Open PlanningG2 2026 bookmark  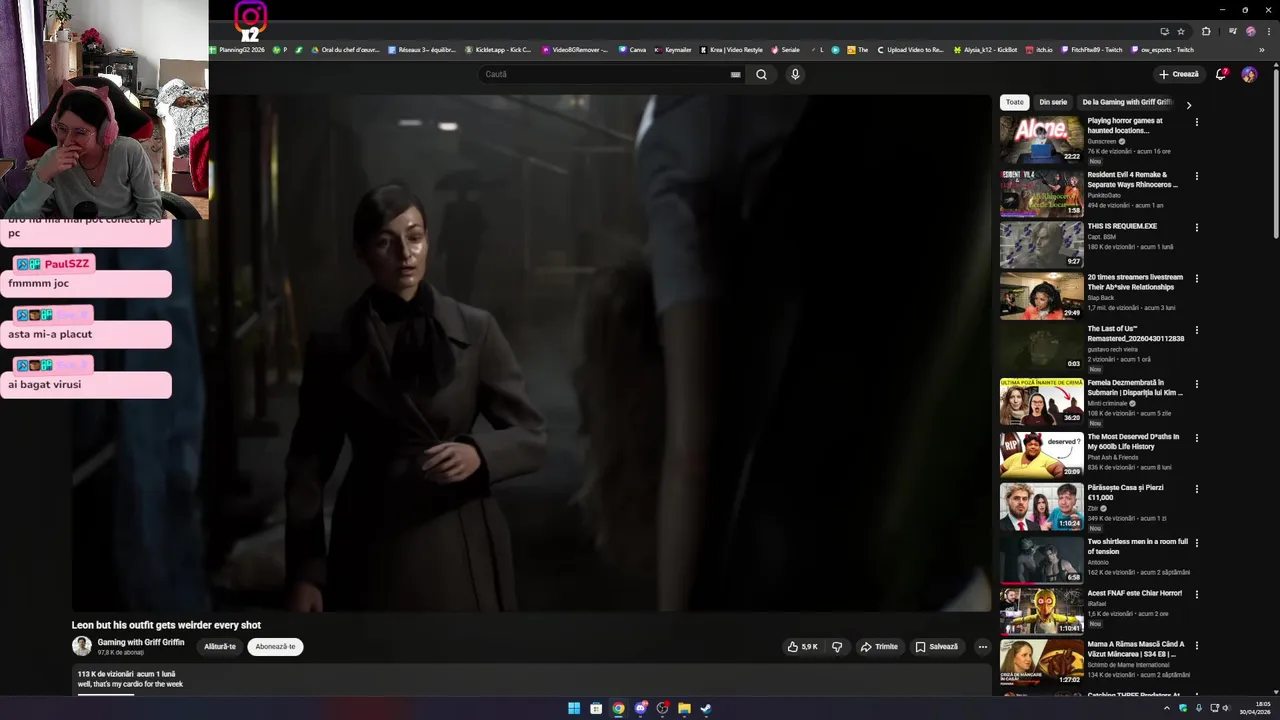(238, 49)
